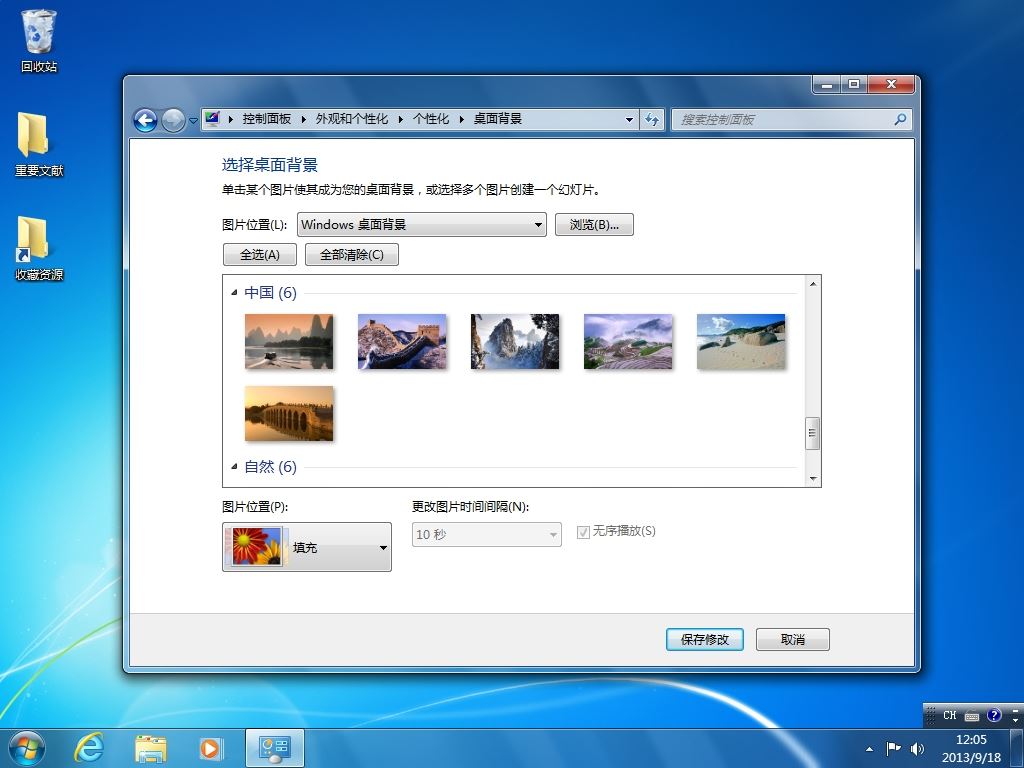Expand arrow after 控制面板 breadcrumb
1024x768 pixels.
304,120
